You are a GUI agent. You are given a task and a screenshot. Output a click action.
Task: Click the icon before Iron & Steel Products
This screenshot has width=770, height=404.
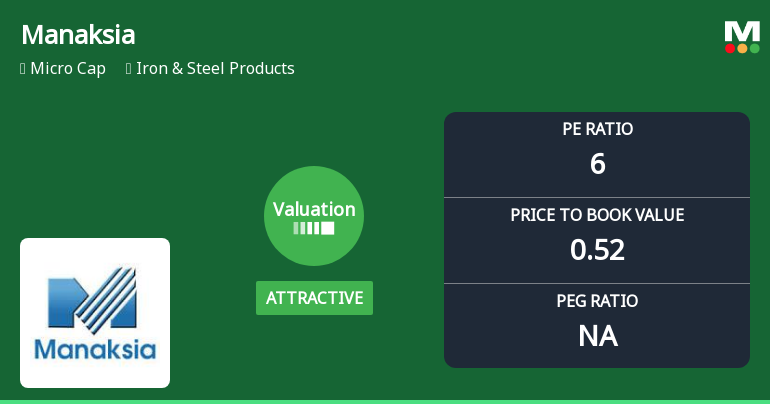[129, 69]
